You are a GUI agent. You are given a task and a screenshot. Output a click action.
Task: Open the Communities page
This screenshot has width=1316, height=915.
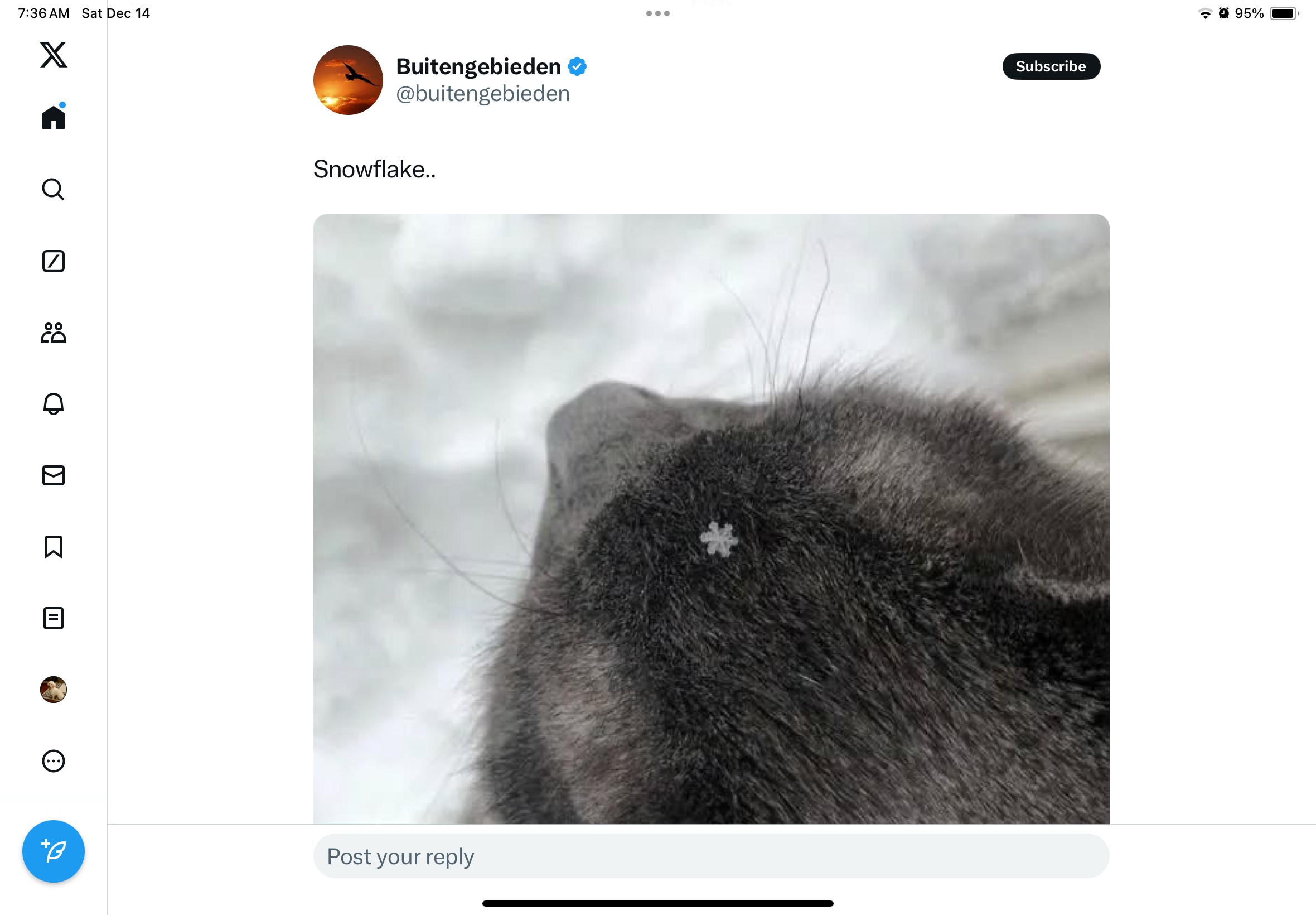click(x=54, y=333)
